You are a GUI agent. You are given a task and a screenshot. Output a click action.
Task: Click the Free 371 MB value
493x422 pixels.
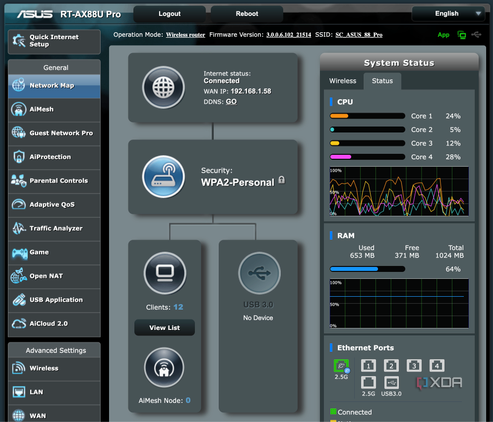pos(407,256)
